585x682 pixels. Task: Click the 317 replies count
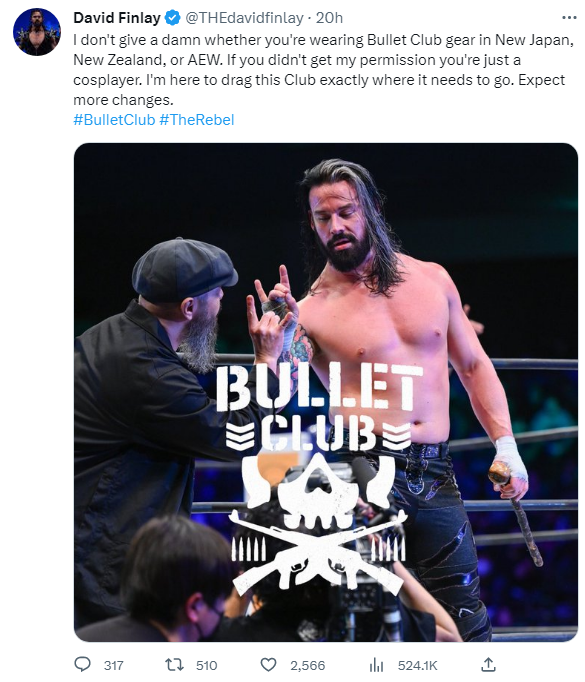tap(114, 665)
